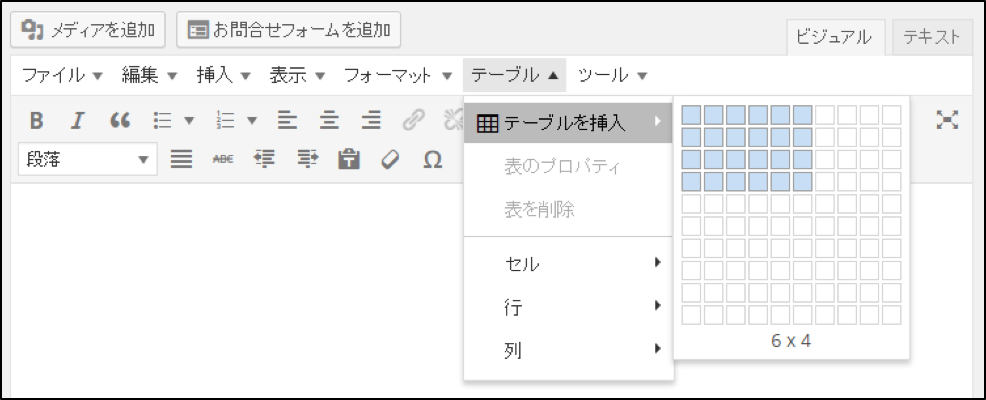Image resolution: width=986 pixels, height=400 pixels.
Task: Center align the text
Action: [x=329, y=120]
